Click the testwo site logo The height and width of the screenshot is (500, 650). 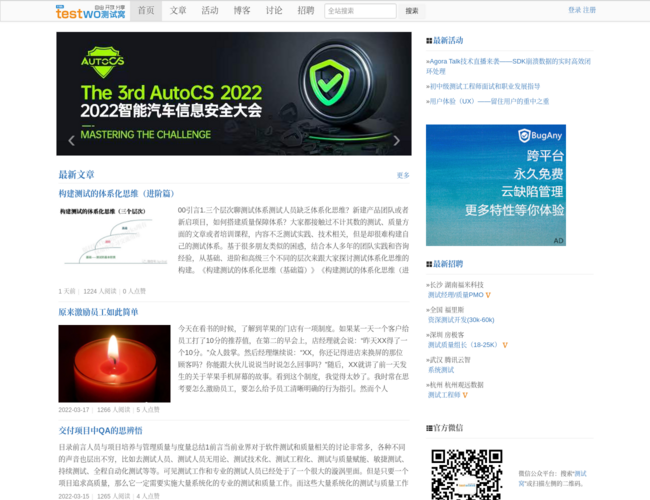[91, 11]
